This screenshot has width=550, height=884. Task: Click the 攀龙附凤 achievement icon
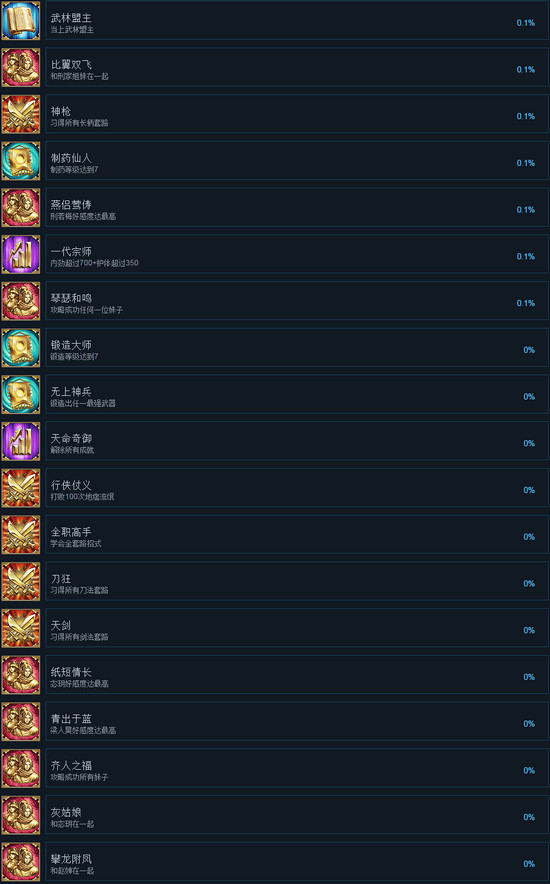[x=21, y=862]
